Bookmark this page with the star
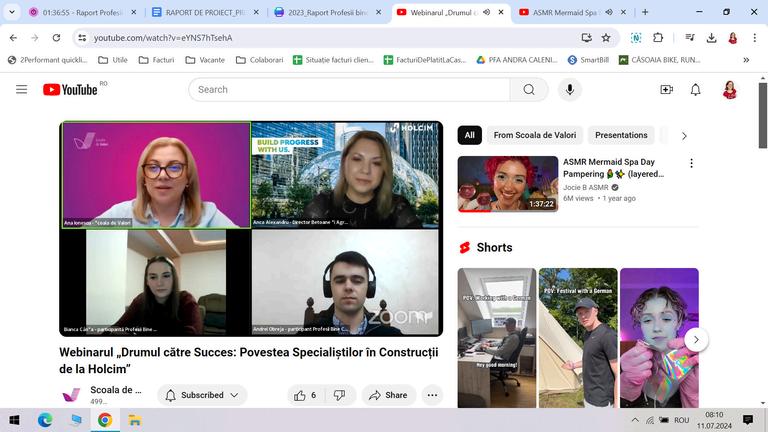 click(606, 38)
